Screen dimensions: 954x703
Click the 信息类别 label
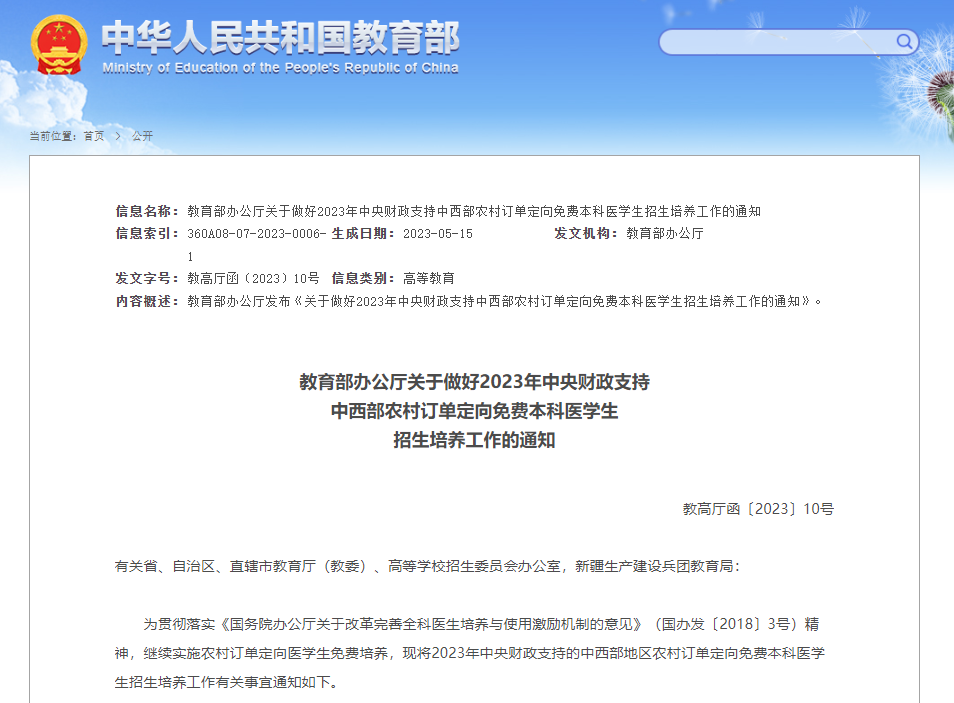(363, 279)
